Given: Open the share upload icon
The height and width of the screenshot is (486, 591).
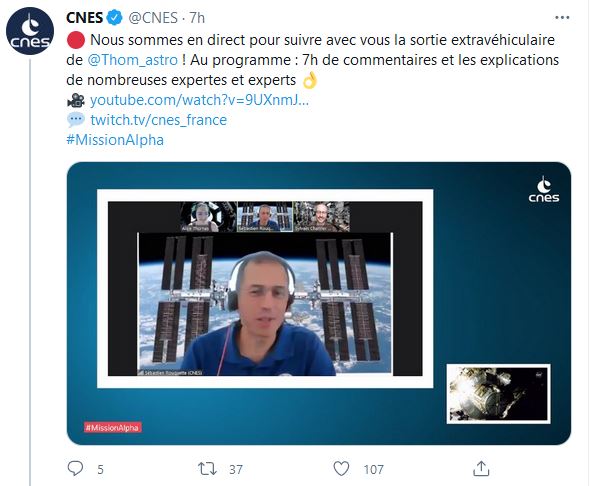Looking at the screenshot, I should [481, 469].
